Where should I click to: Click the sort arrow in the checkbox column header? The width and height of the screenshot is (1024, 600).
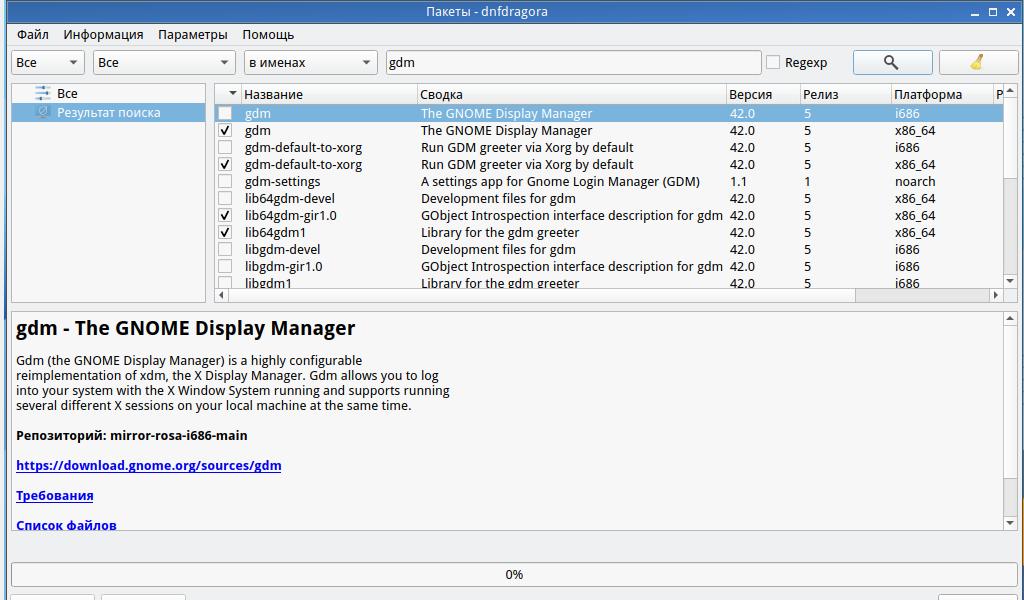232,94
